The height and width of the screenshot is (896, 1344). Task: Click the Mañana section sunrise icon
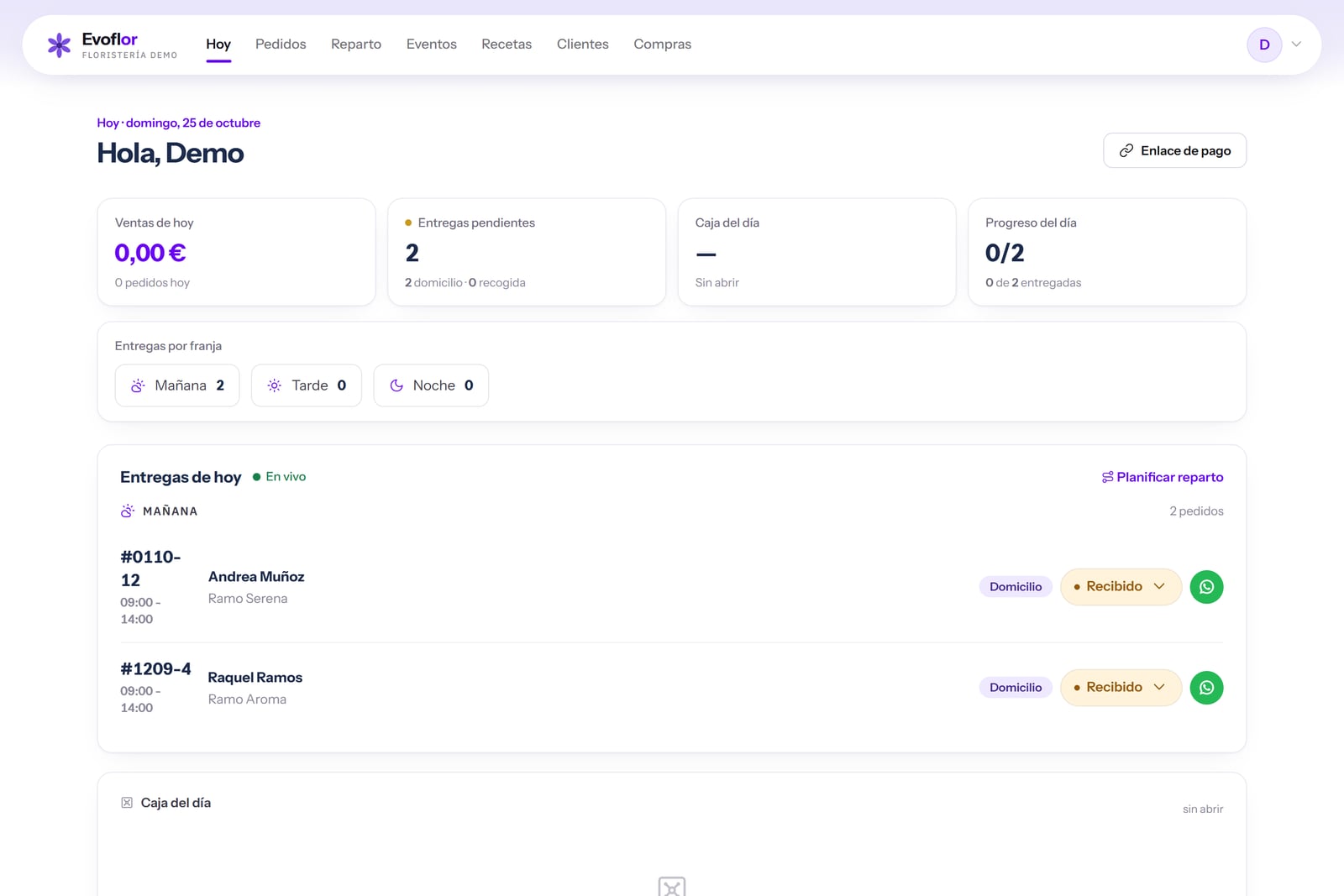tap(128, 511)
